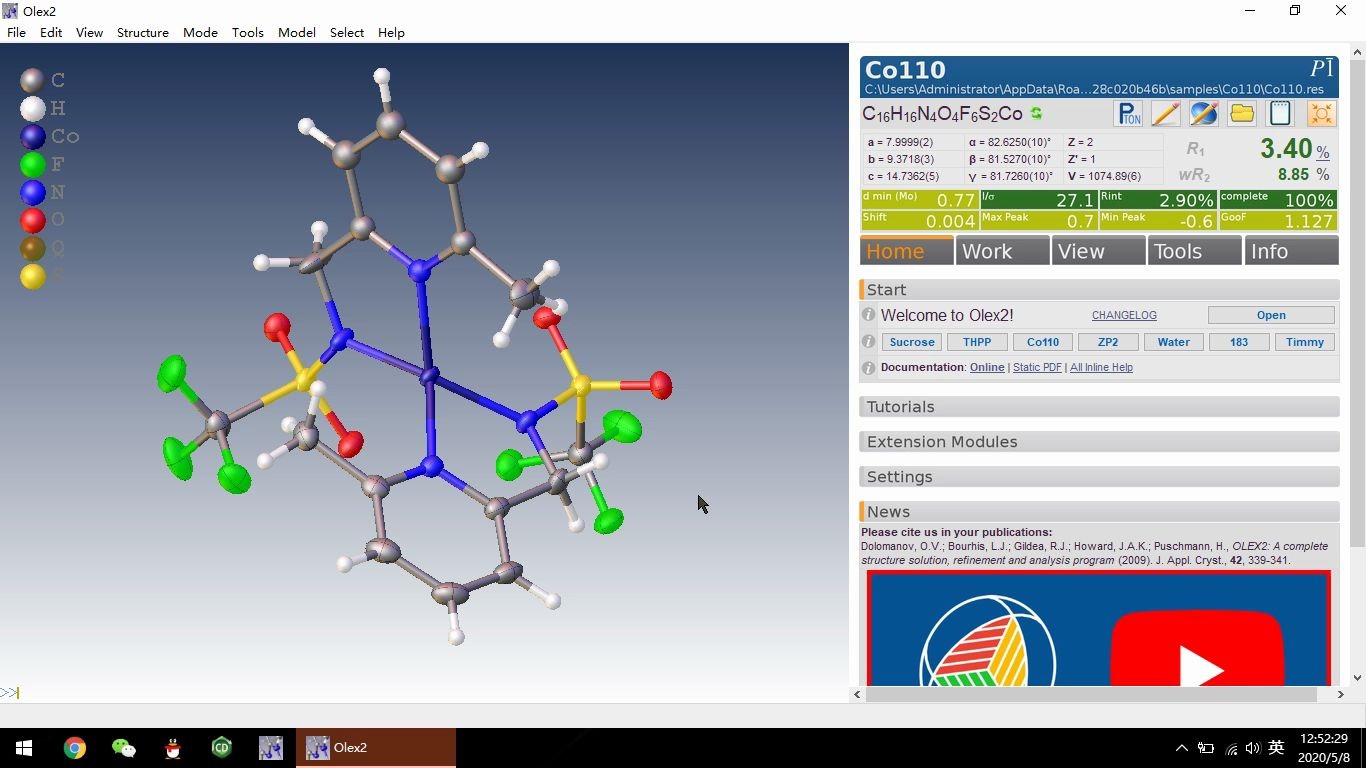
Task: Open the File menu
Action: click(16, 32)
